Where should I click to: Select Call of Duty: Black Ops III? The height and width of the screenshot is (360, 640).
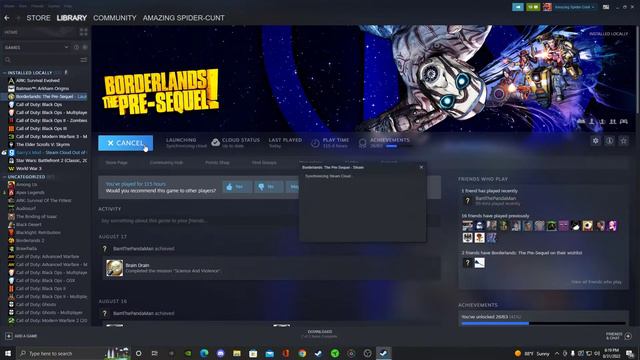click(42, 129)
